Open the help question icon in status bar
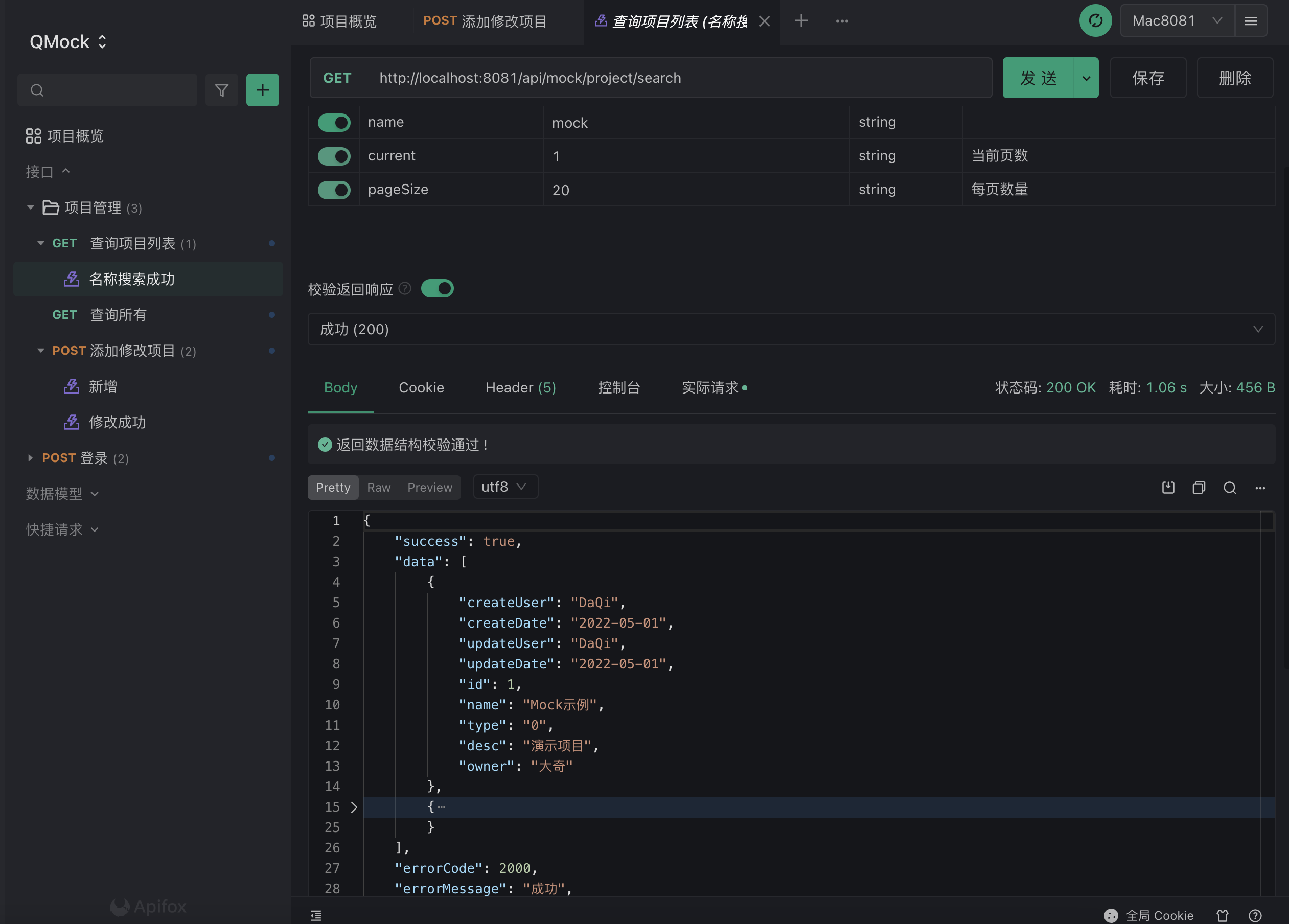This screenshot has width=1289, height=924. [1255, 915]
